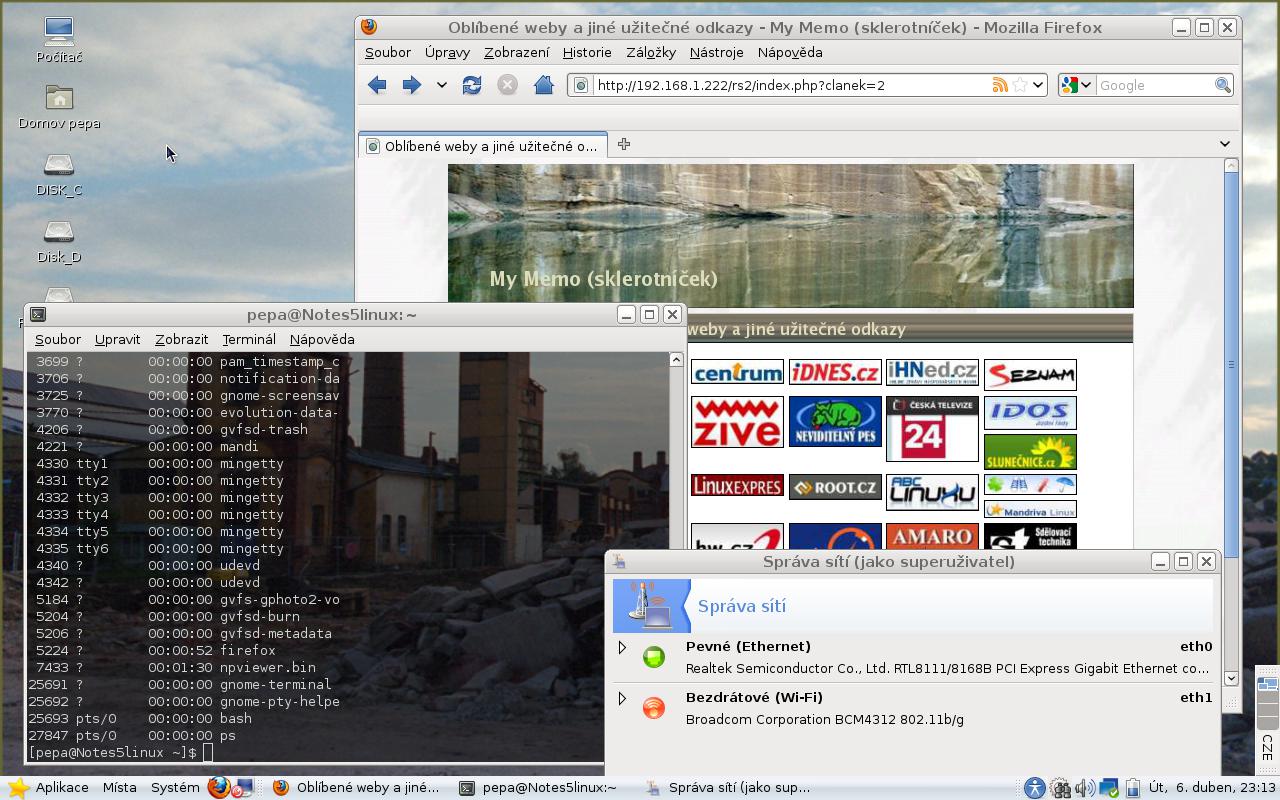This screenshot has width=1280, height=800.
Task: Open Firefox Soubor menu
Action: pos(388,52)
